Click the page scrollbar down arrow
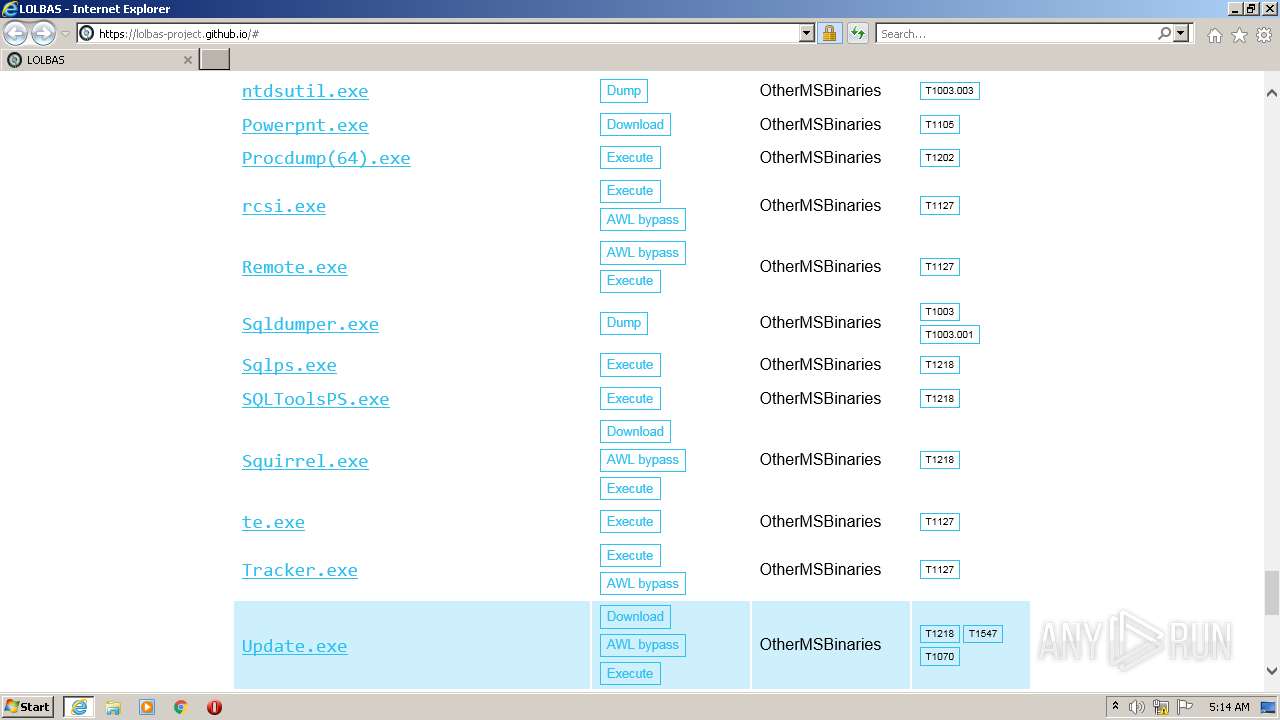This screenshot has height=720, width=1280. coord(1271,672)
